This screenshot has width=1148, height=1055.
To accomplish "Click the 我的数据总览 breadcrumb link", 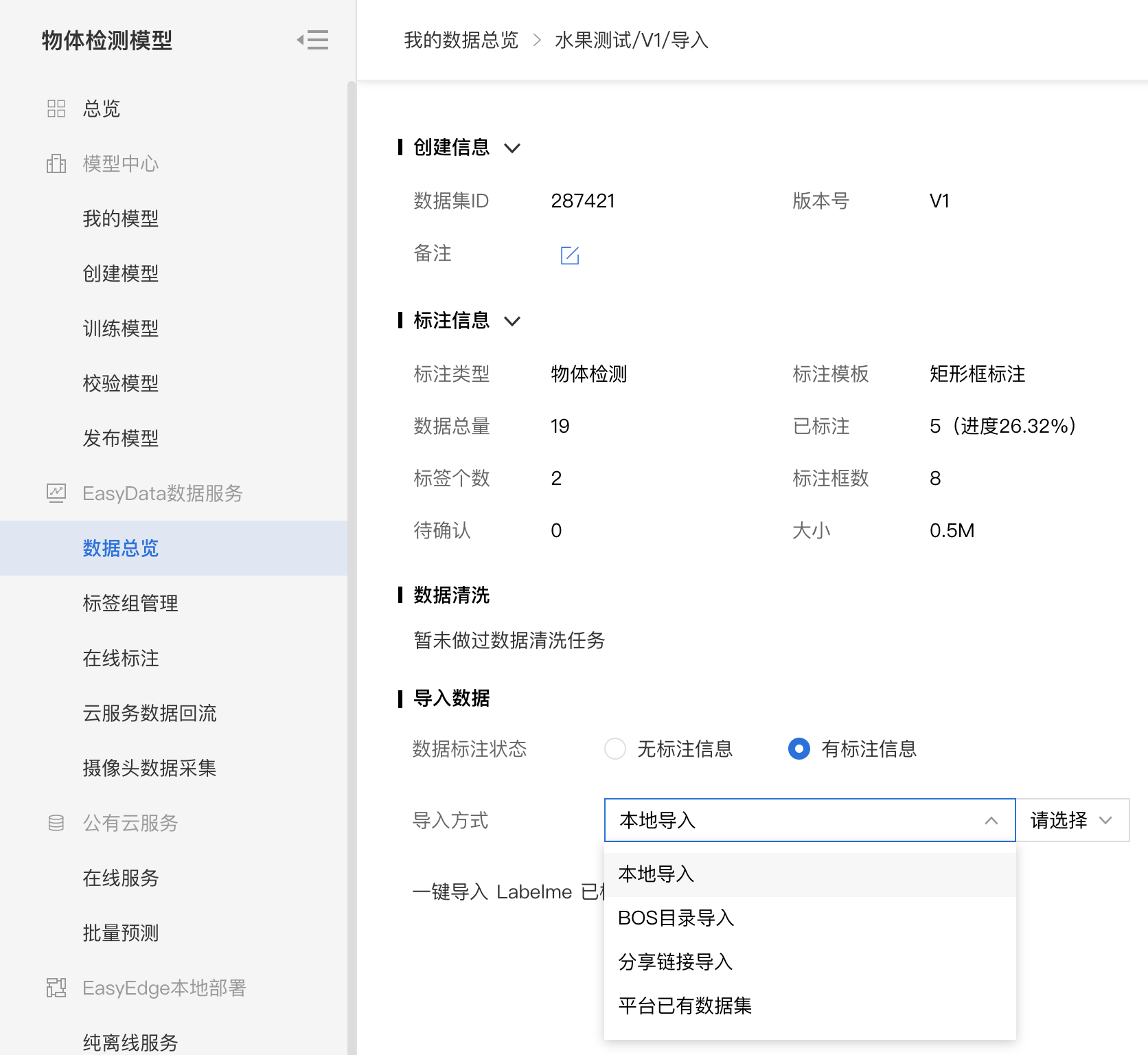I will point(461,40).
